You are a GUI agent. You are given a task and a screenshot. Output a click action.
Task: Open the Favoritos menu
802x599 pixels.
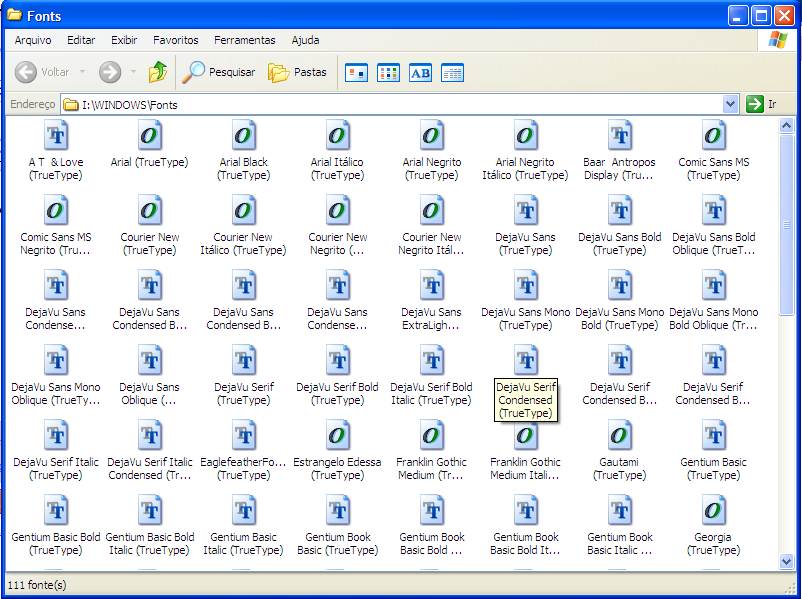175,40
